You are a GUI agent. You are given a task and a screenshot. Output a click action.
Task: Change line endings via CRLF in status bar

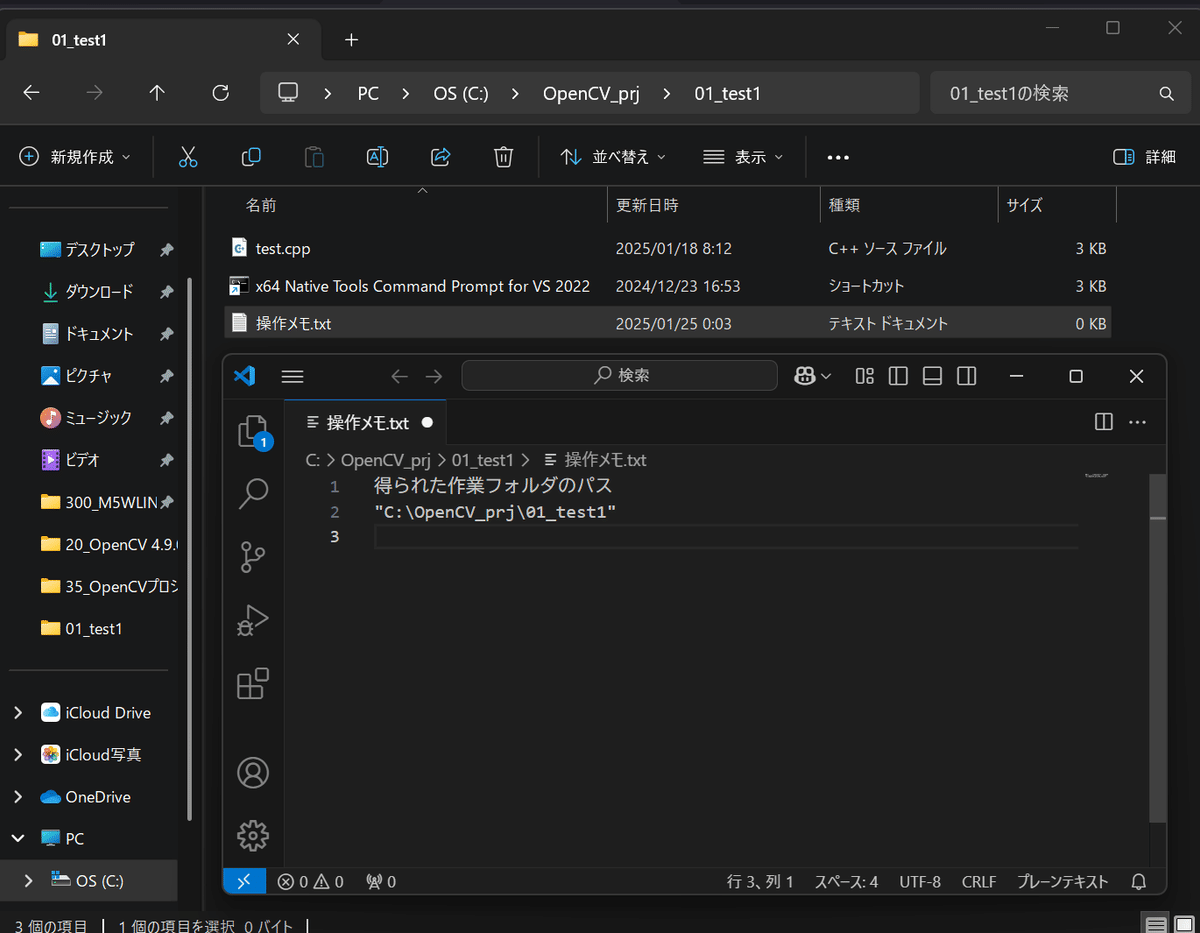click(979, 881)
